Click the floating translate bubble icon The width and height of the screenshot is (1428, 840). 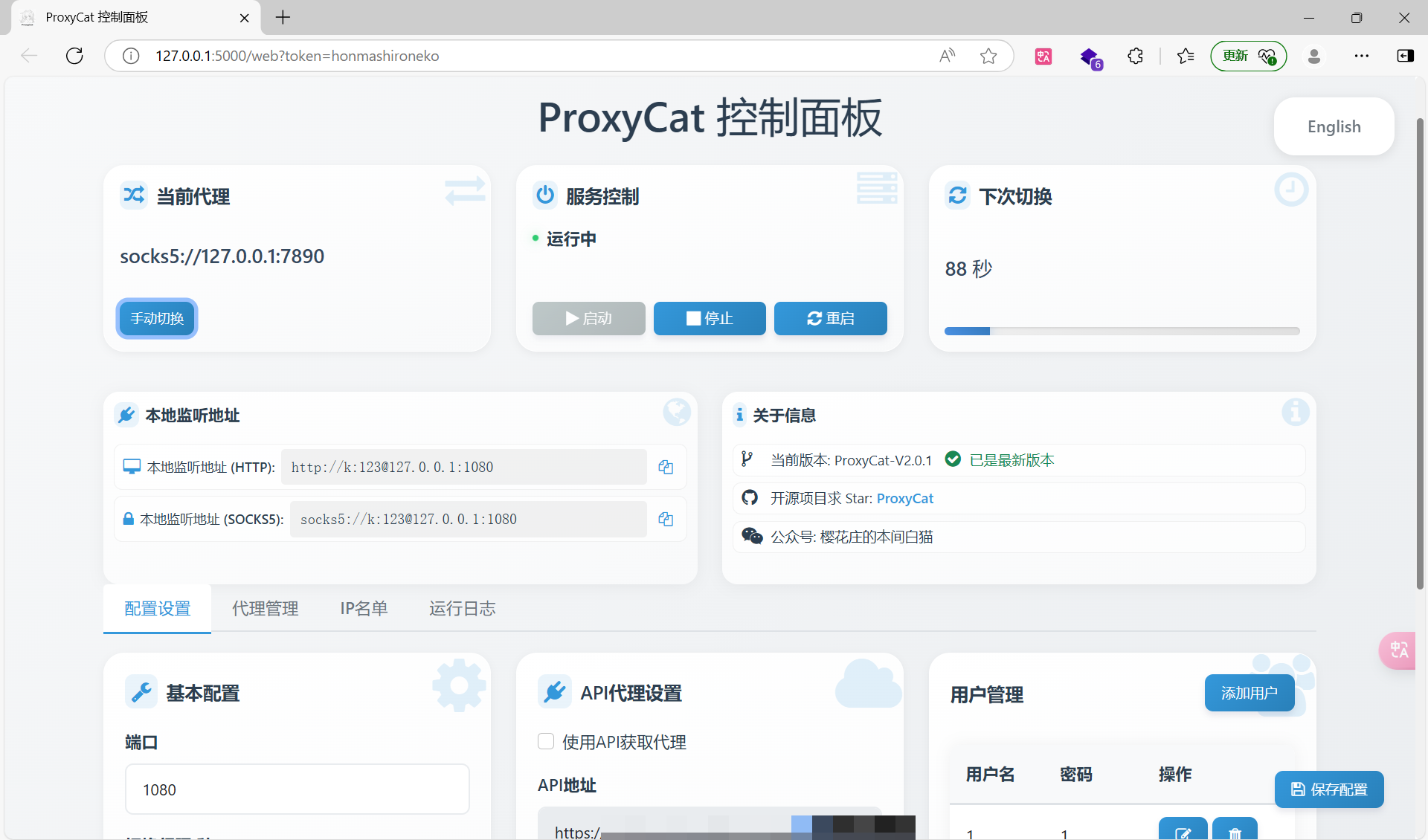click(1399, 650)
